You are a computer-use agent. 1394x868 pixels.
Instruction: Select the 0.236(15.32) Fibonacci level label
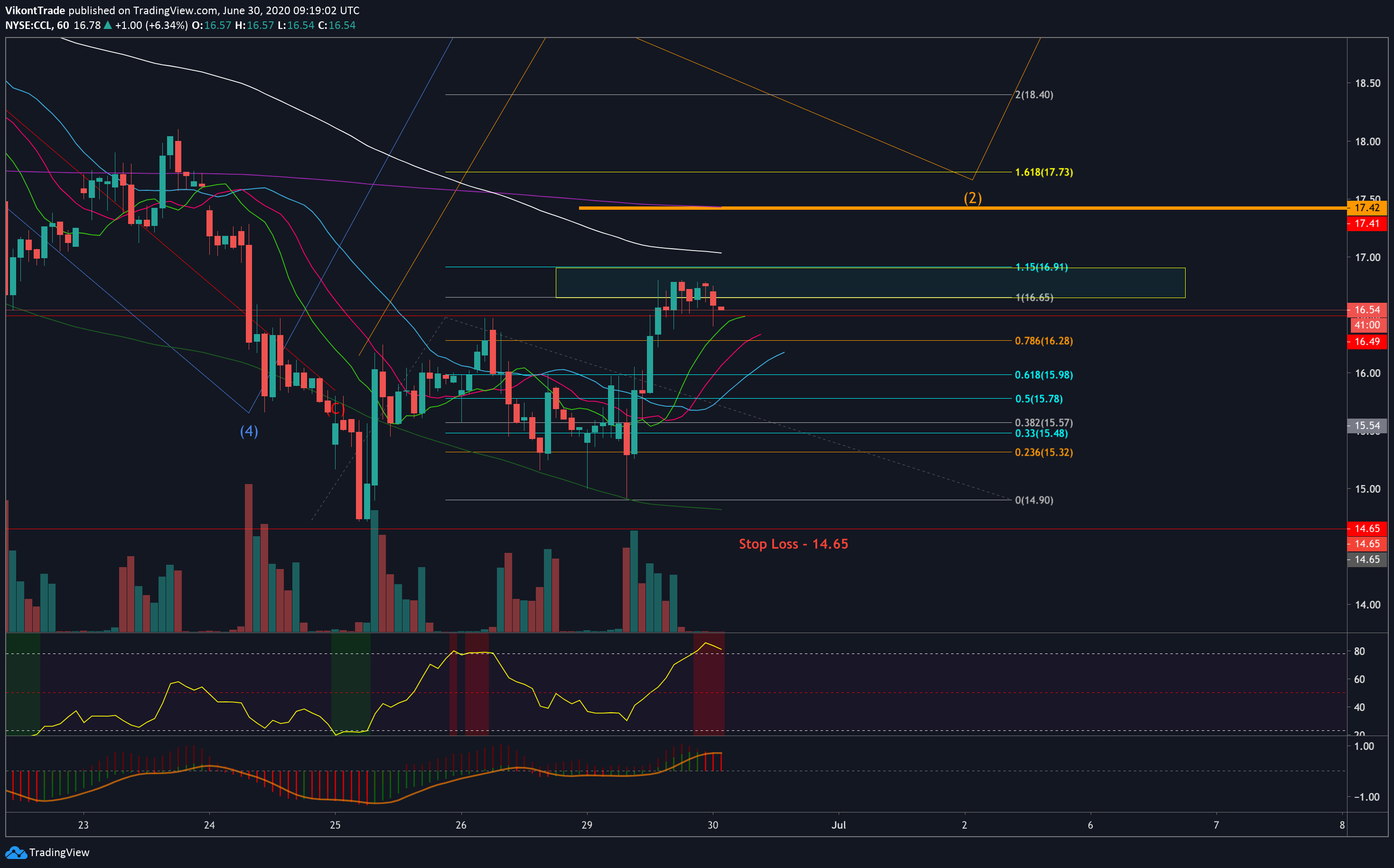point(1044,452)
